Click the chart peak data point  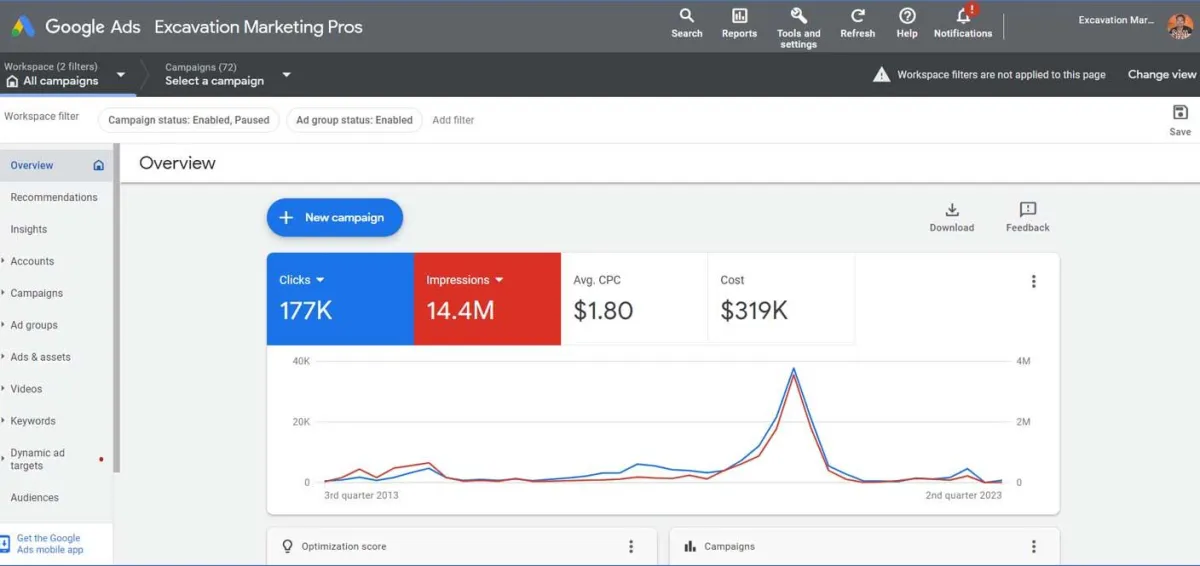(794, 369)
